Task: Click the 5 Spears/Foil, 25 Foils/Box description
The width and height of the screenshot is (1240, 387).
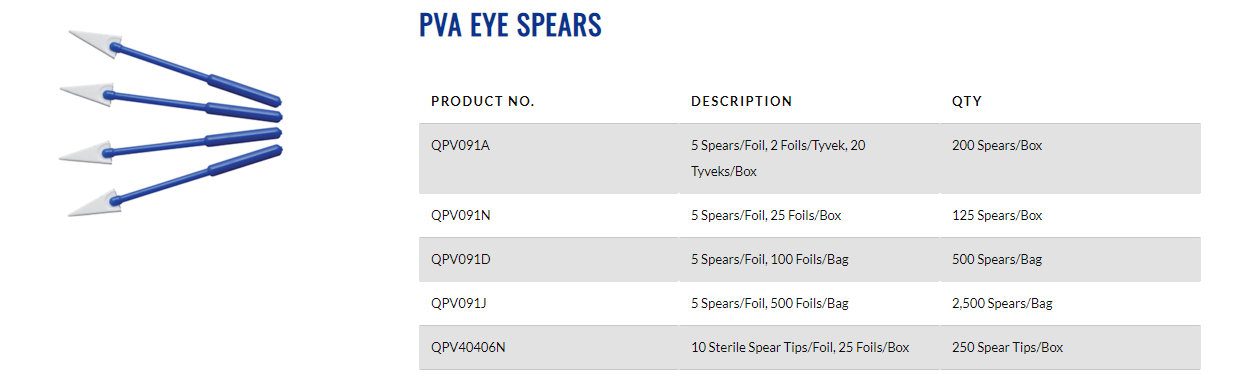Action: pyautogui.click(x=773, y=215)
